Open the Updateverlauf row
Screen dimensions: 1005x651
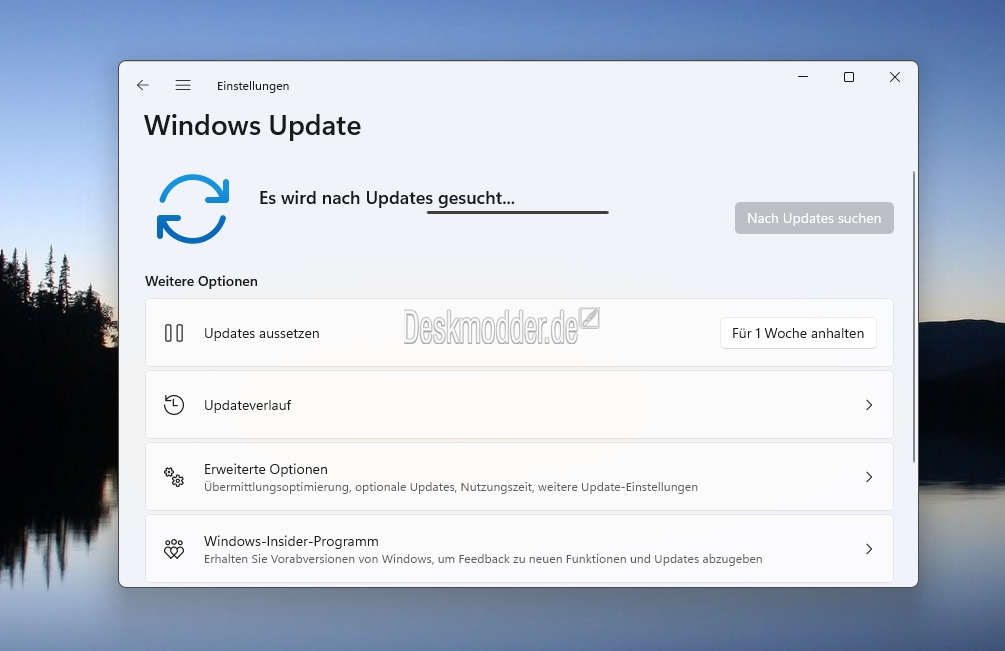(519, 405)
